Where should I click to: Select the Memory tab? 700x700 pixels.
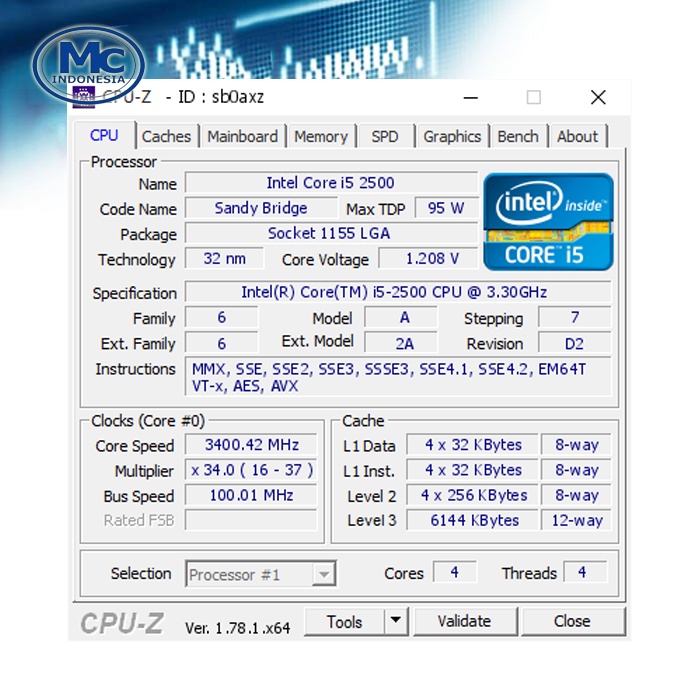tap(321, 137)
